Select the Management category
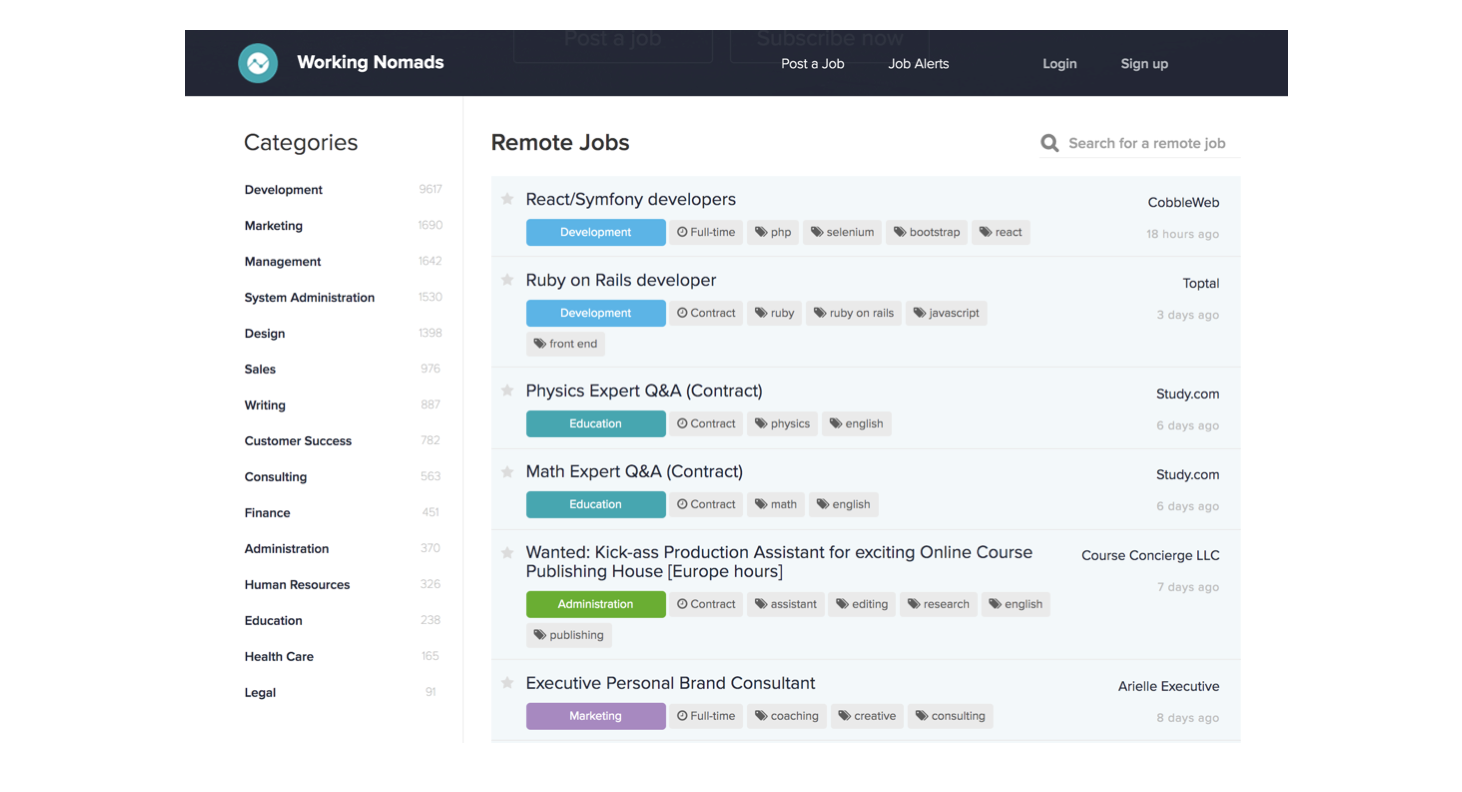The height and width of the screenshot is (792, 1462). pos(283,262)
